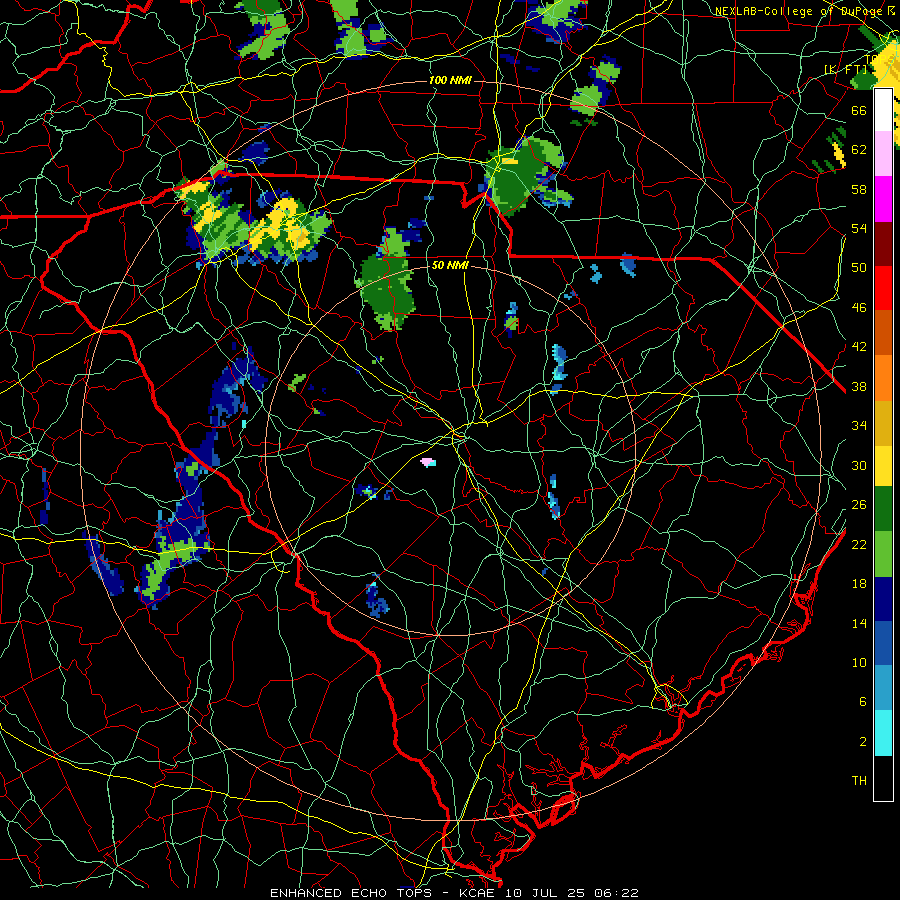900x900 pixels.
Task: Choose the navy blue legend band
Action: click(883, 599)
